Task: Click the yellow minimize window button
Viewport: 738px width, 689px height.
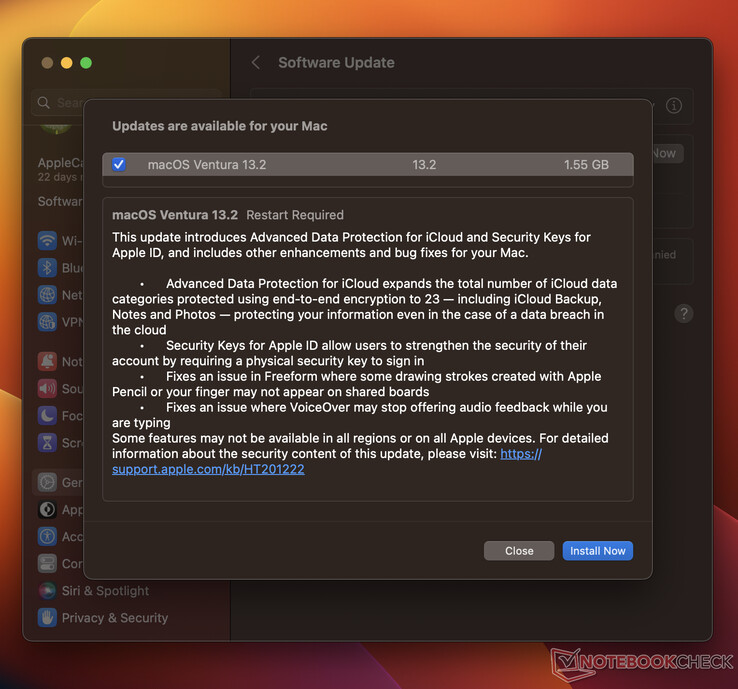Action: click(x=66, y=63)
